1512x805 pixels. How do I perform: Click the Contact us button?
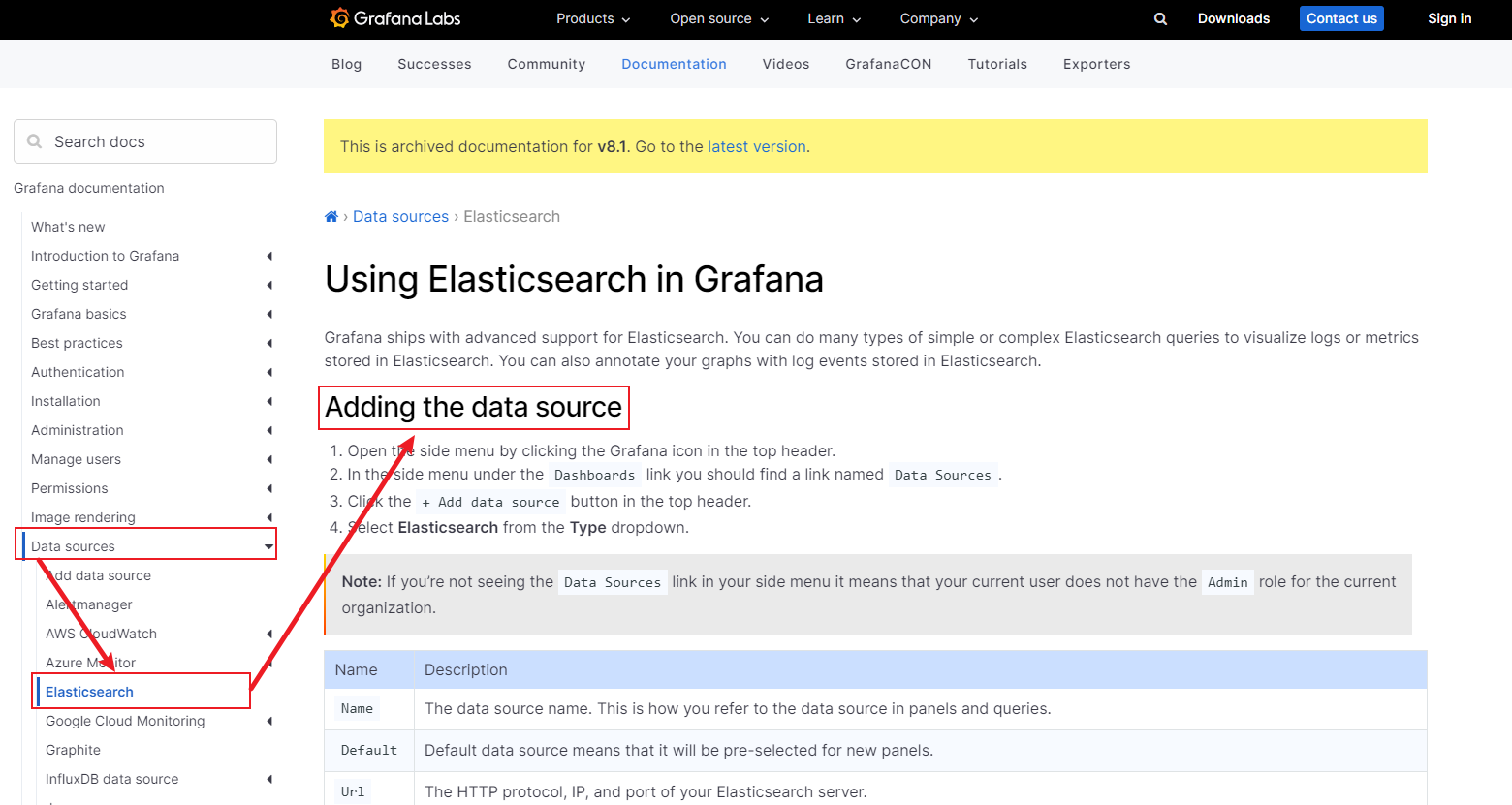coord(1341,18)
